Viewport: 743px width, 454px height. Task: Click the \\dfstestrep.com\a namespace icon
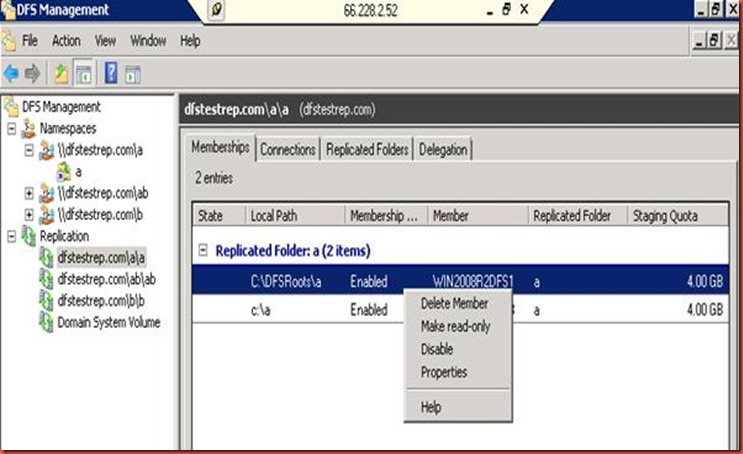click(46, 150)
